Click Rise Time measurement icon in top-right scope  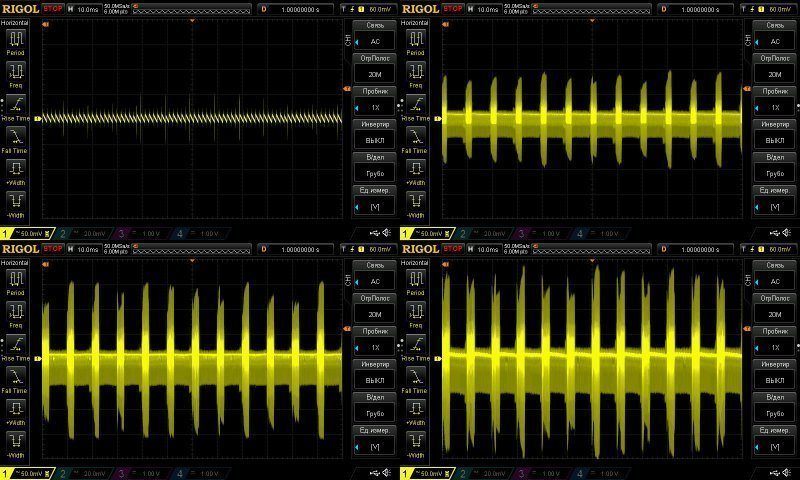[416, 108]
